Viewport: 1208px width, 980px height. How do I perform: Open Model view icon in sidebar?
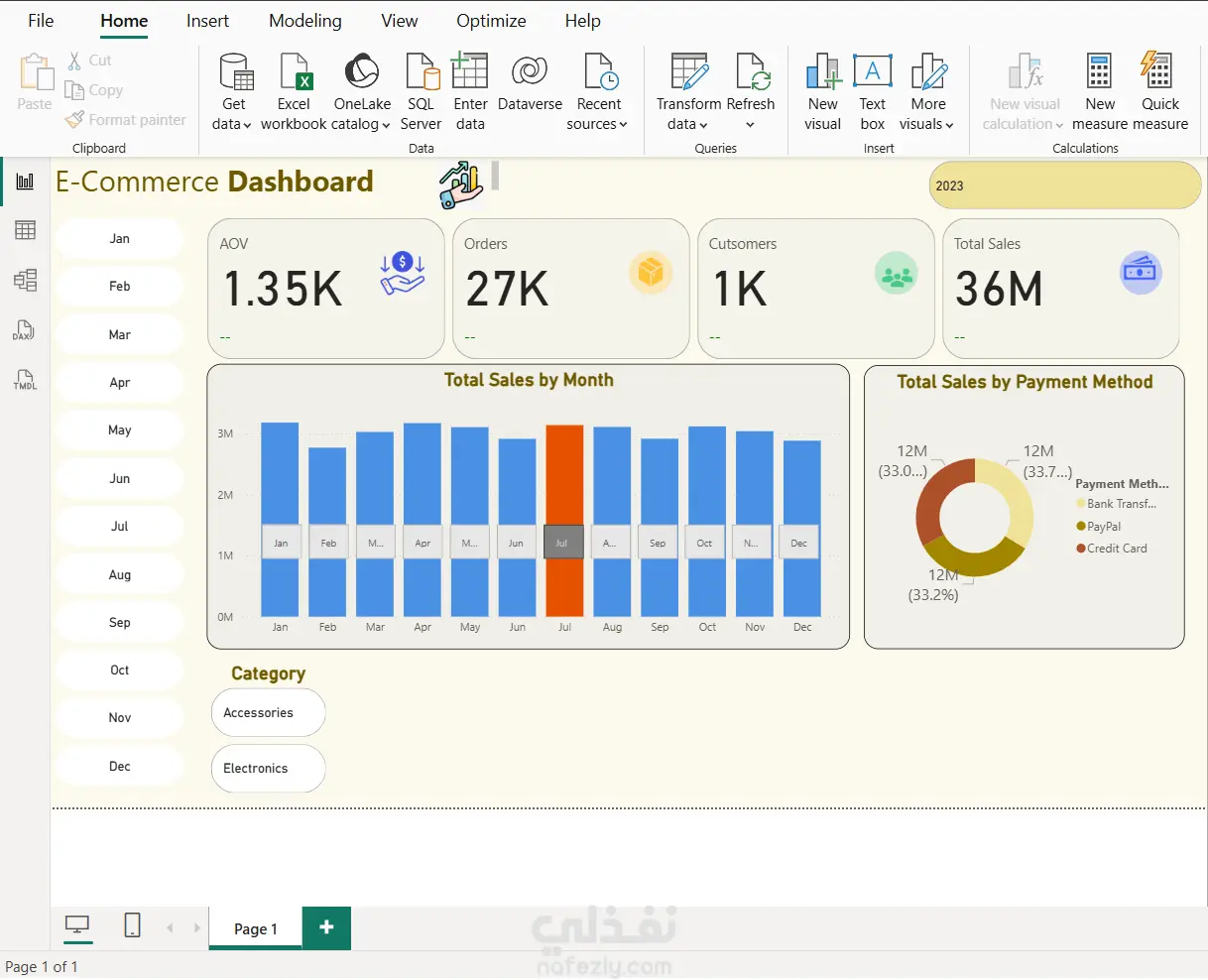(x=25, y=280)
